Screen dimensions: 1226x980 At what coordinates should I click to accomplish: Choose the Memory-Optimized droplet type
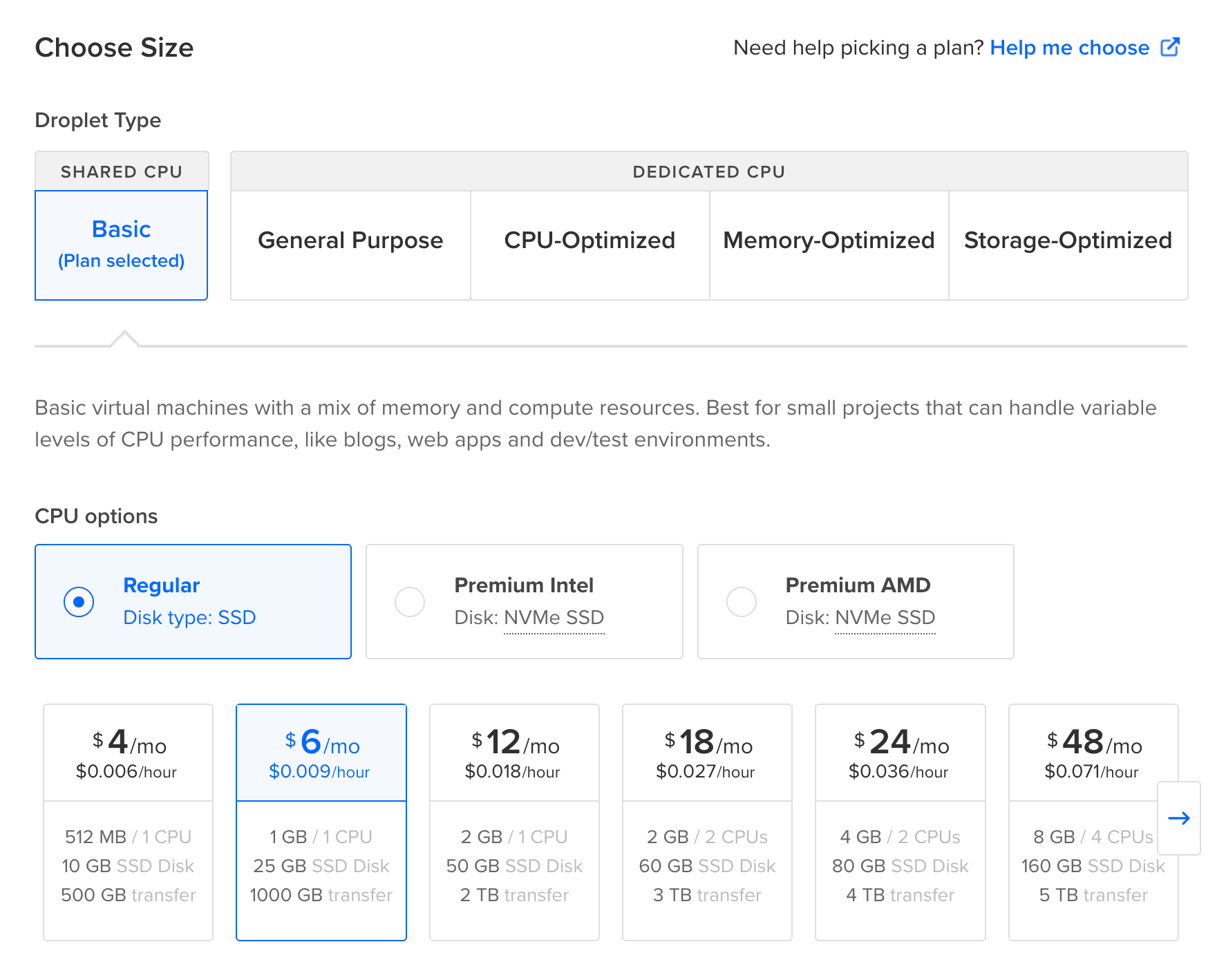tap(829, 245)
